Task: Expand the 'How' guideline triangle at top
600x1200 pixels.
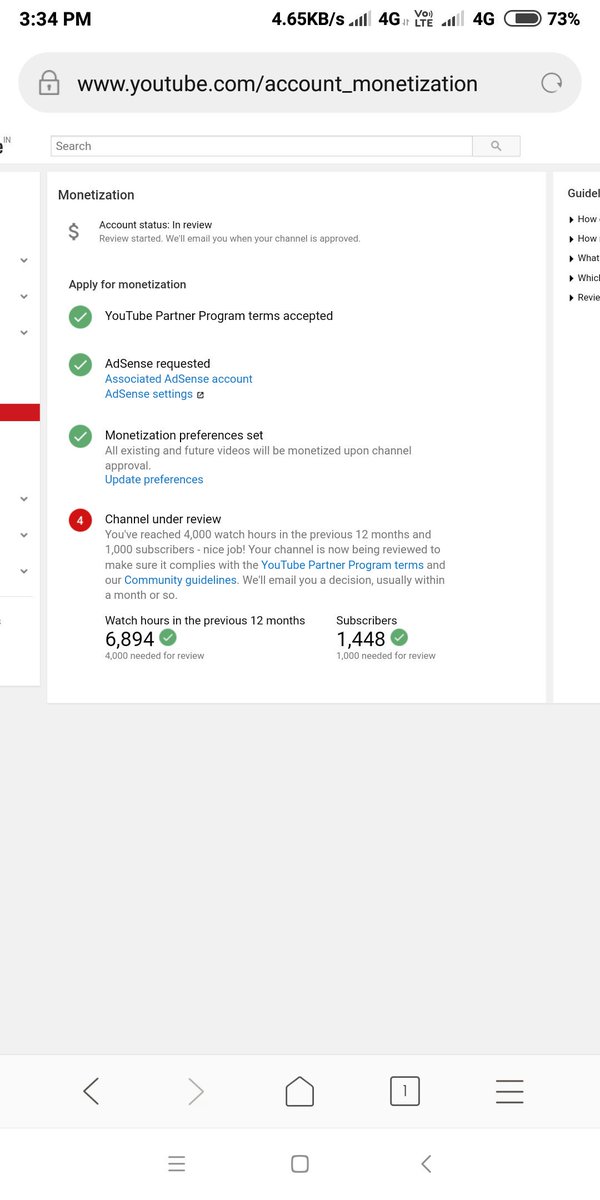Action: point(571,219)
